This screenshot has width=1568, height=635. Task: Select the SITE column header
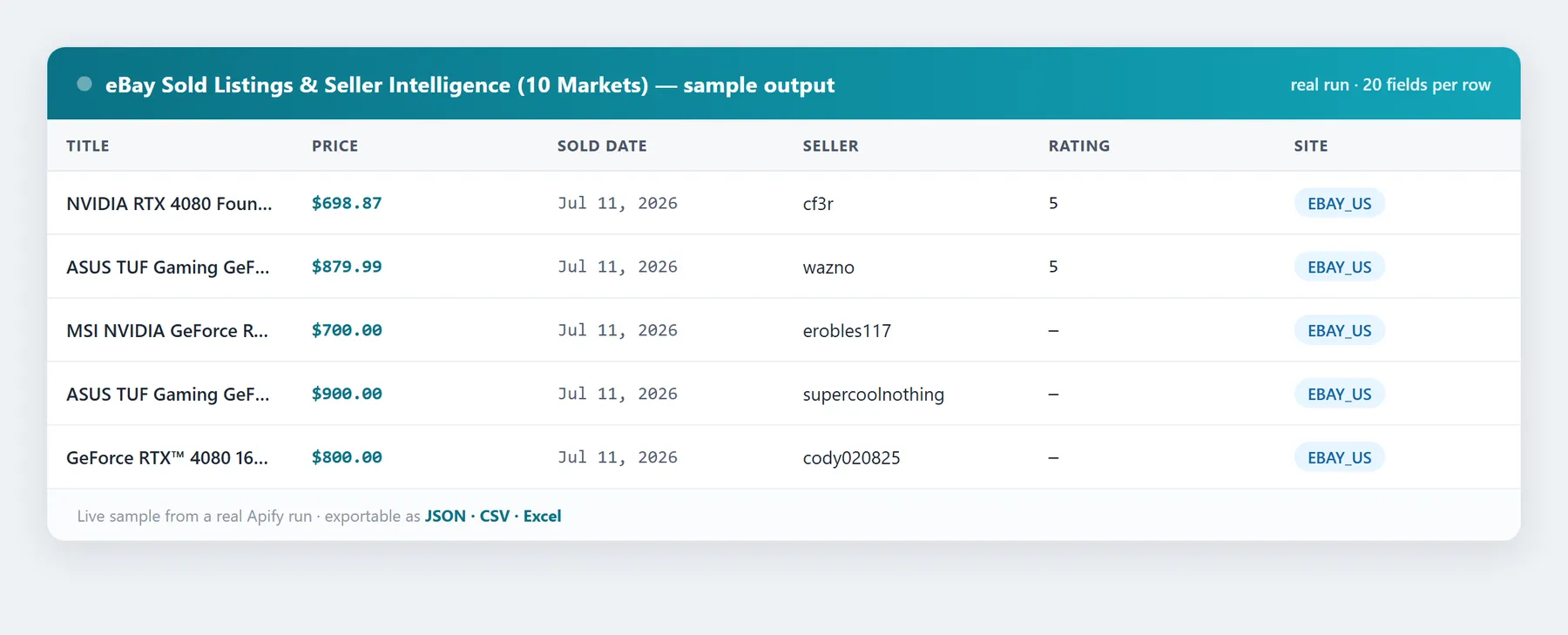(1311, 145)
